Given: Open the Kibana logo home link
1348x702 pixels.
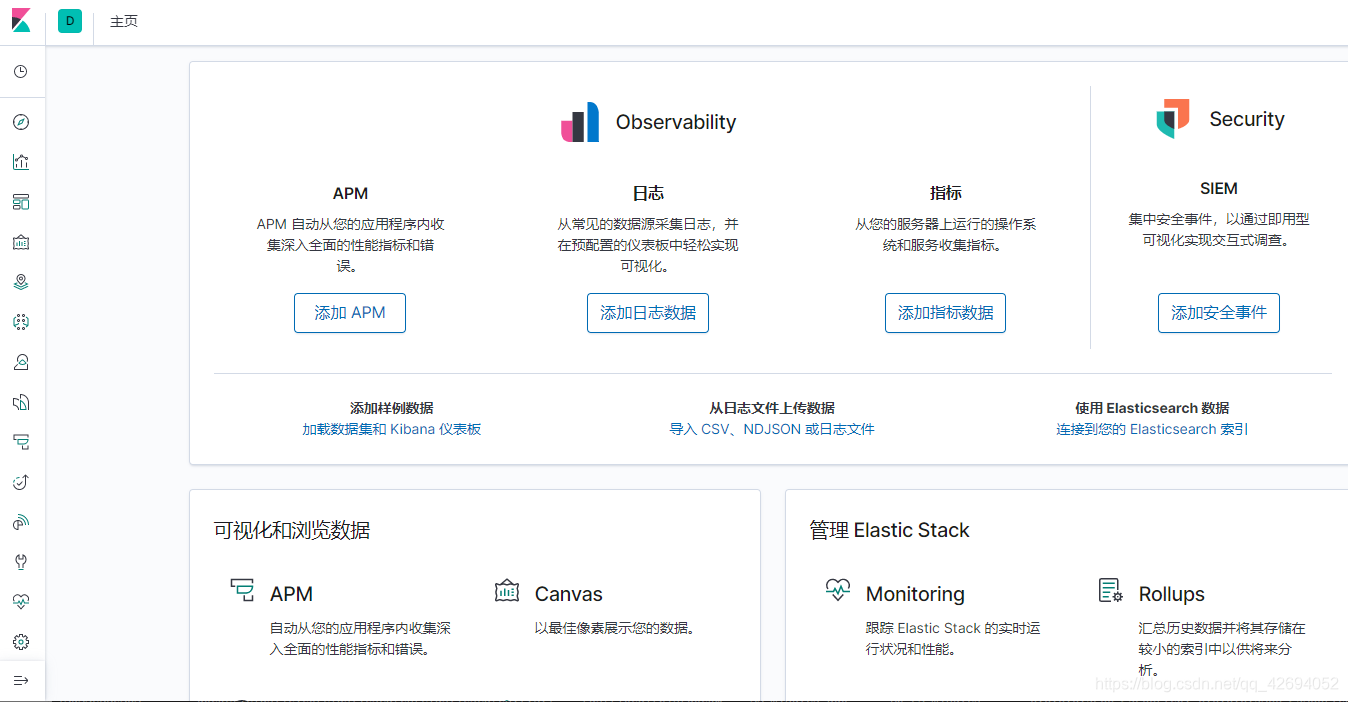Looking at the screenshot, I should [21, 21].
